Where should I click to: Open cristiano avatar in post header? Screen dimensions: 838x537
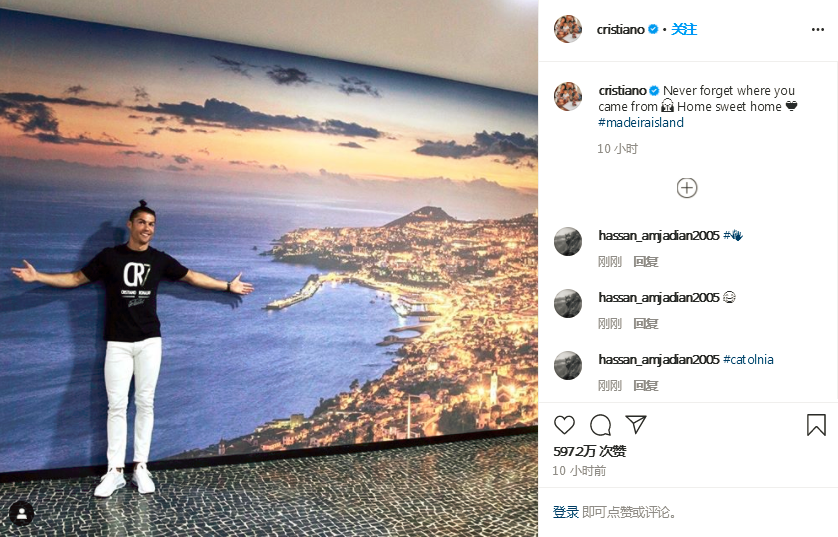point(568,29)
